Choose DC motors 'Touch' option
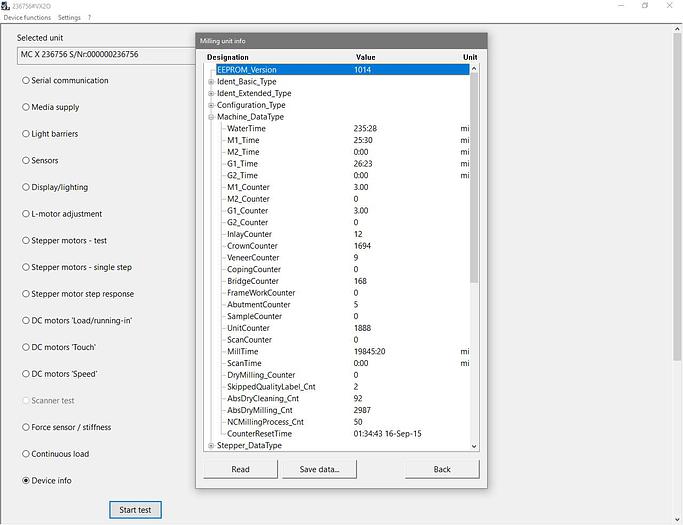This screenshot has height=525, width=683. [x=26, y=347]
